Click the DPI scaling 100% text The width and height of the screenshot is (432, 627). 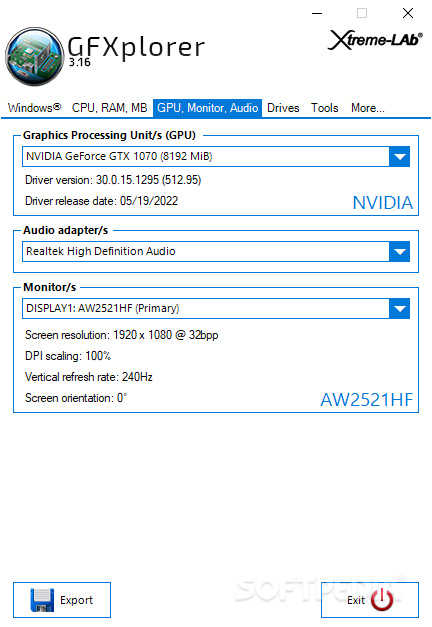tap(68, 355)
